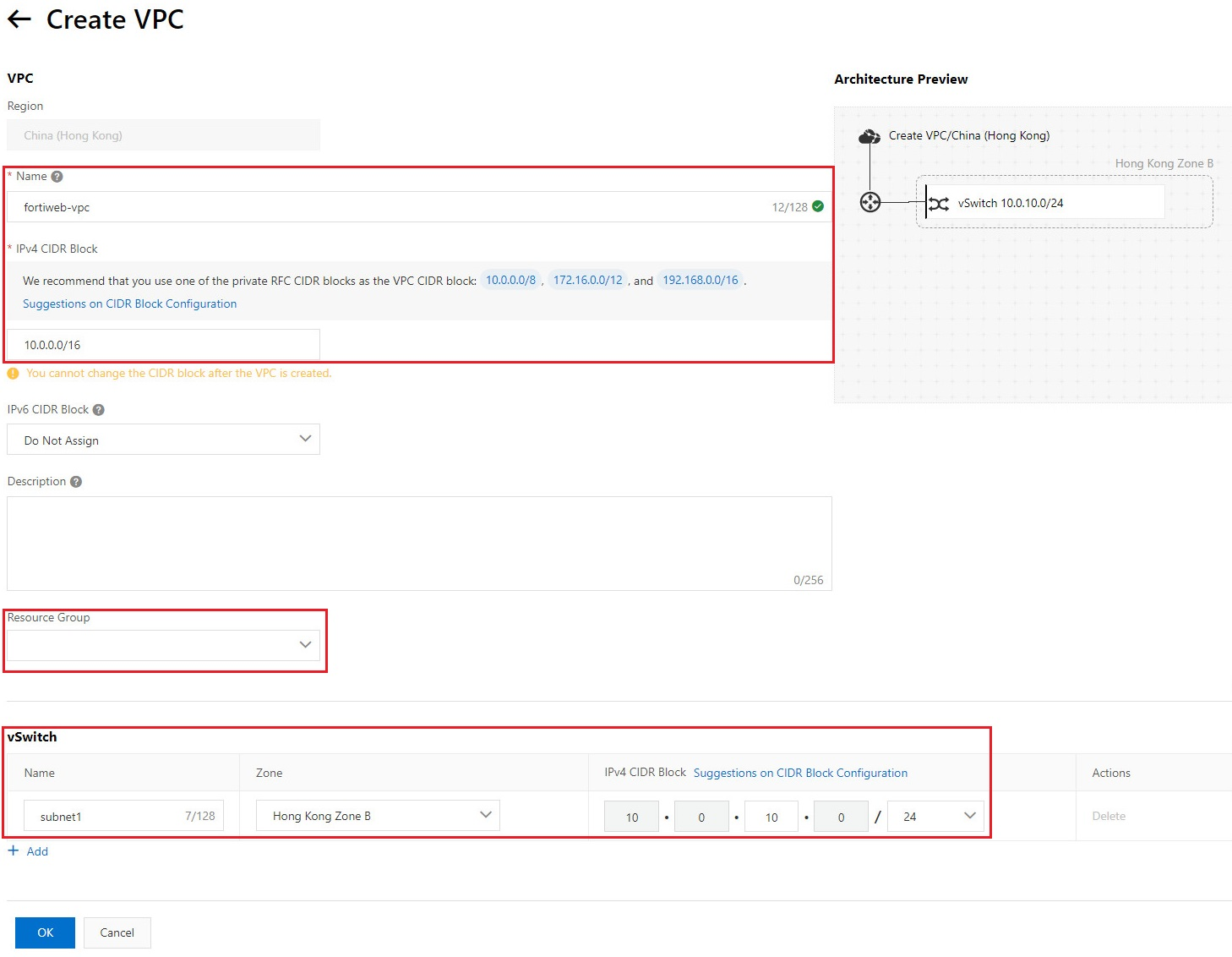Screen dimensions: 1232x957
Task: Click the back arrow beside Create VPC
Action: [x=19, y=19]
